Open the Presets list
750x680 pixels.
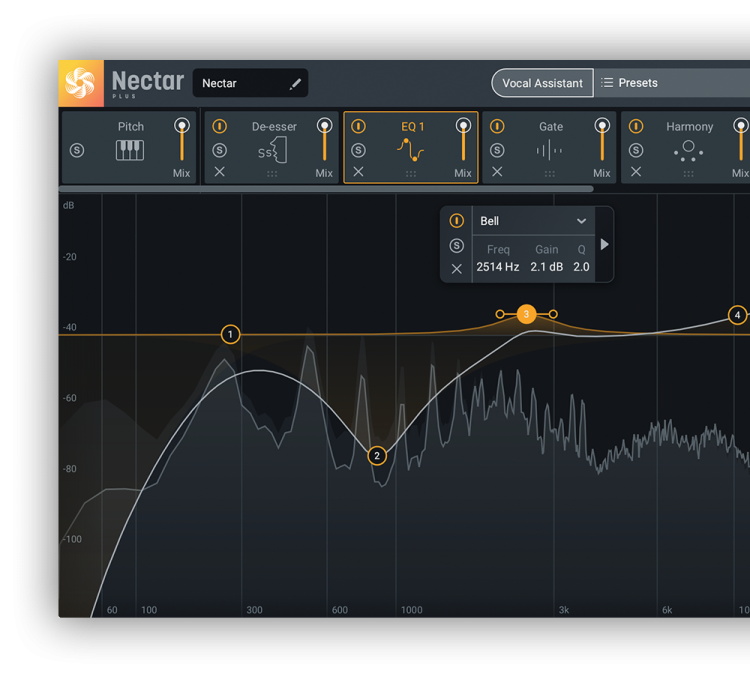(629, 83)
